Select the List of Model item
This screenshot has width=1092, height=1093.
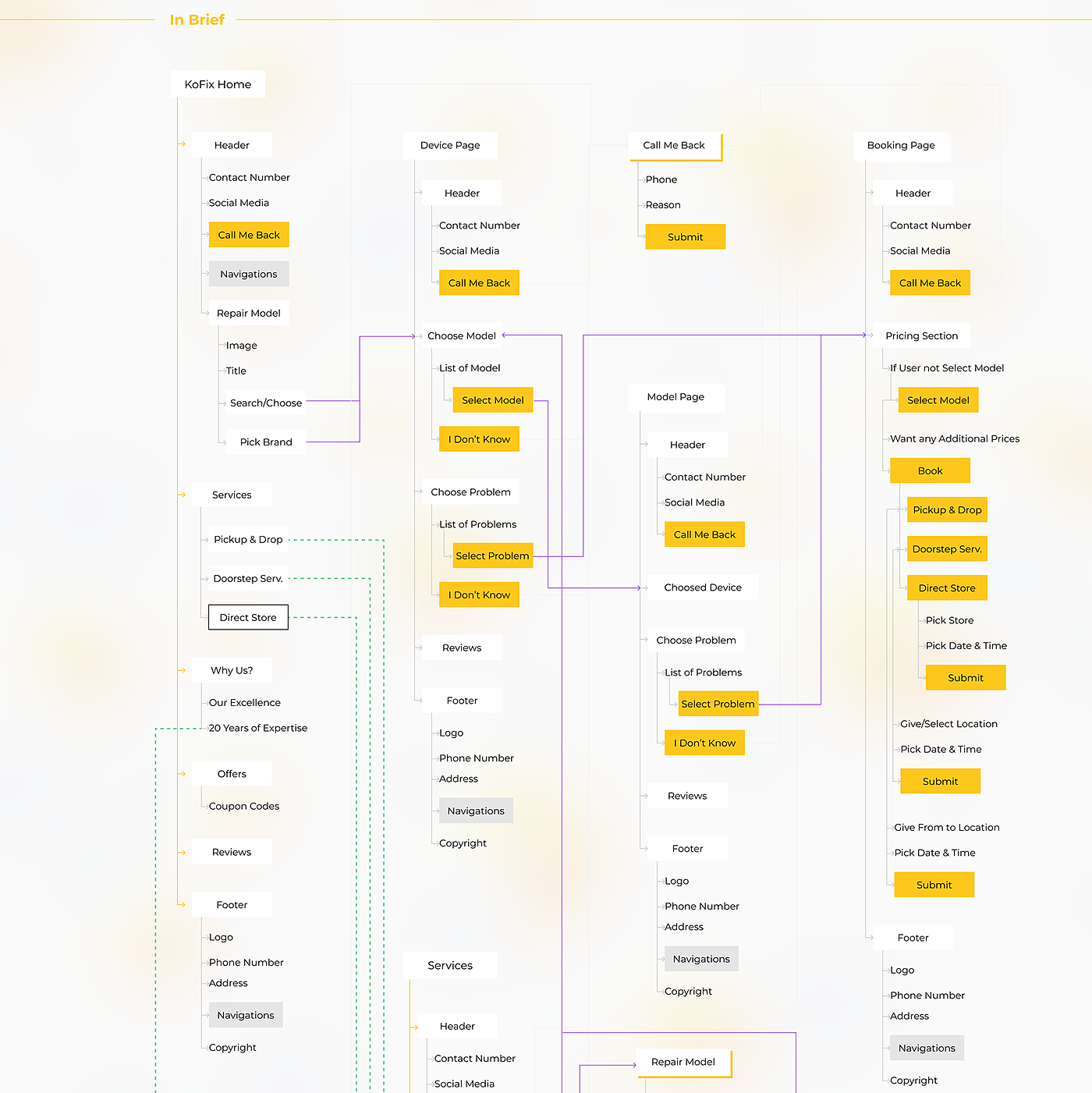pyautogui.click(x=470, y=368)
